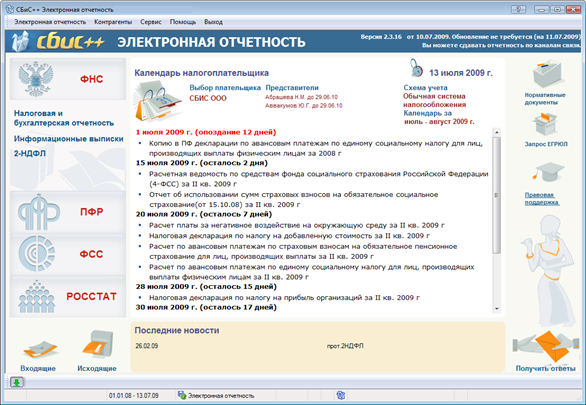Click the ФНС label

pos(92,79)
